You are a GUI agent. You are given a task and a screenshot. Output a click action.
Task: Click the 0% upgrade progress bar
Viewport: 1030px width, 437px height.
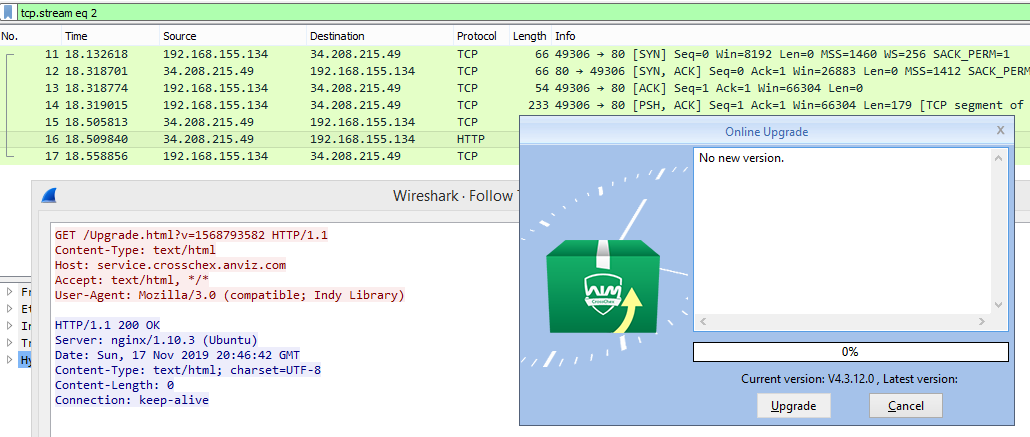tap(850, 352)
